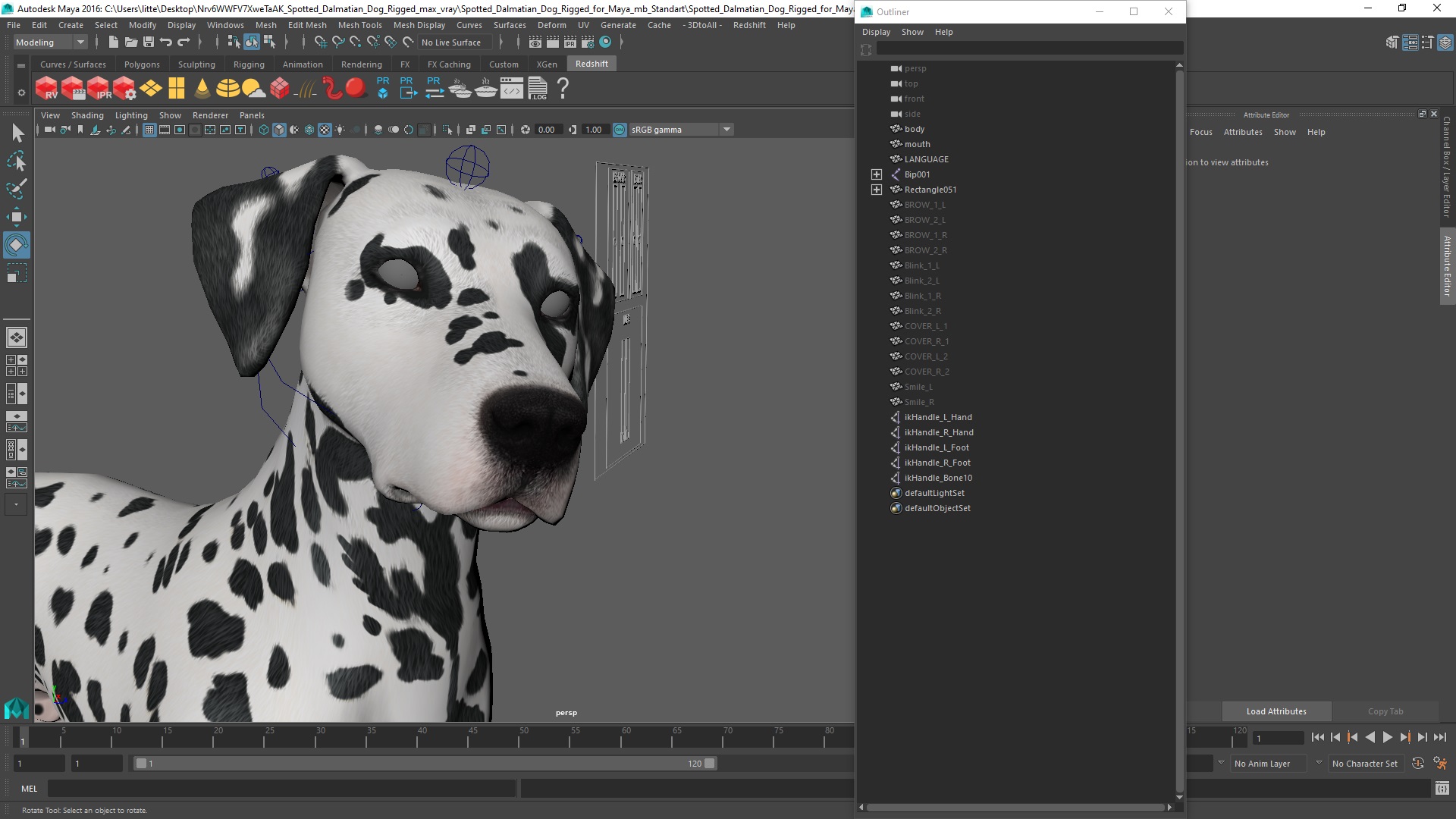1456x819 pixels.
Task: Toggle auto keyframe button
Action: pyautogui.click(x=1418, y=764)
